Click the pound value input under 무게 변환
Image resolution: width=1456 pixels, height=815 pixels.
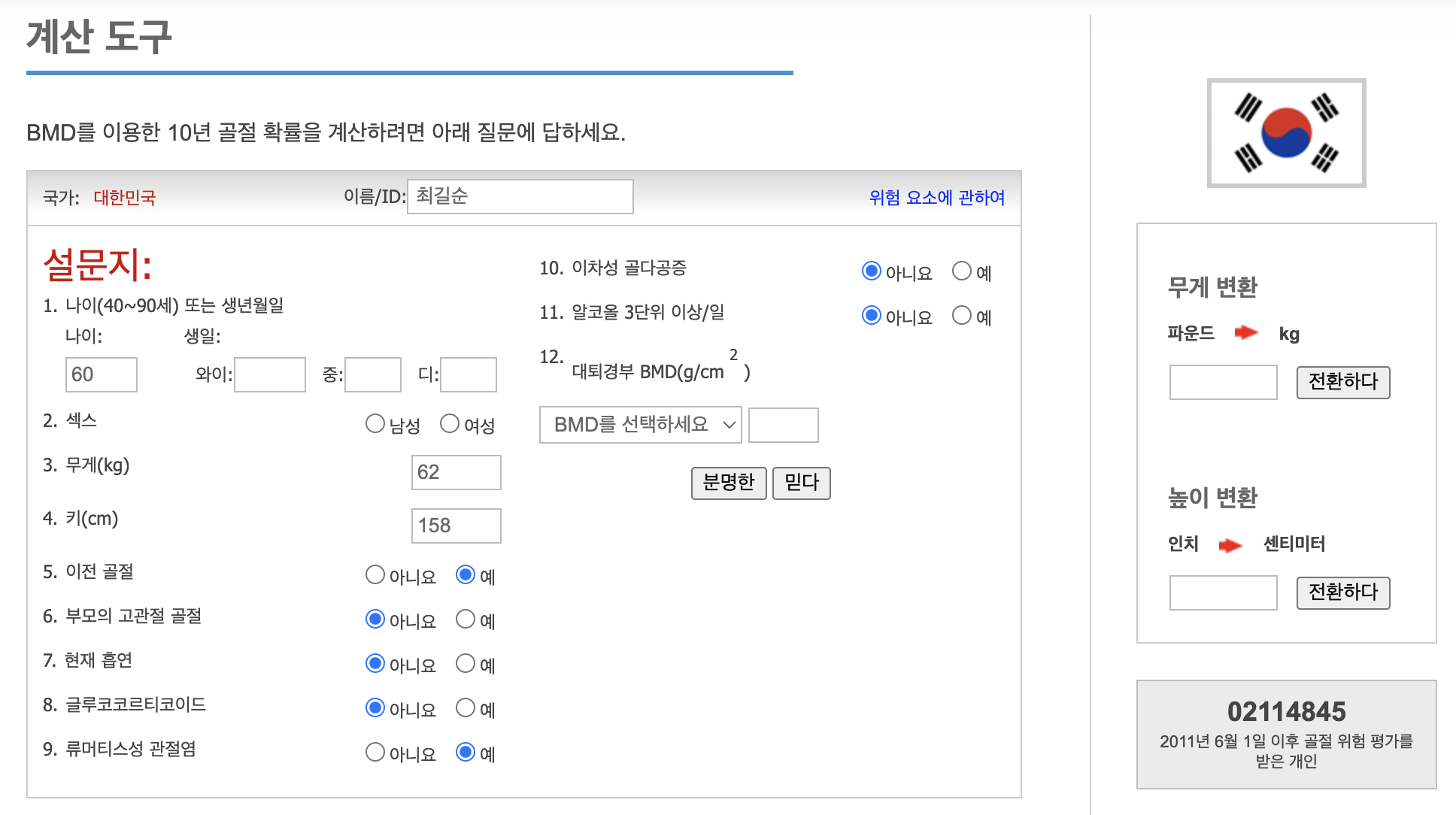[1223, 382]
